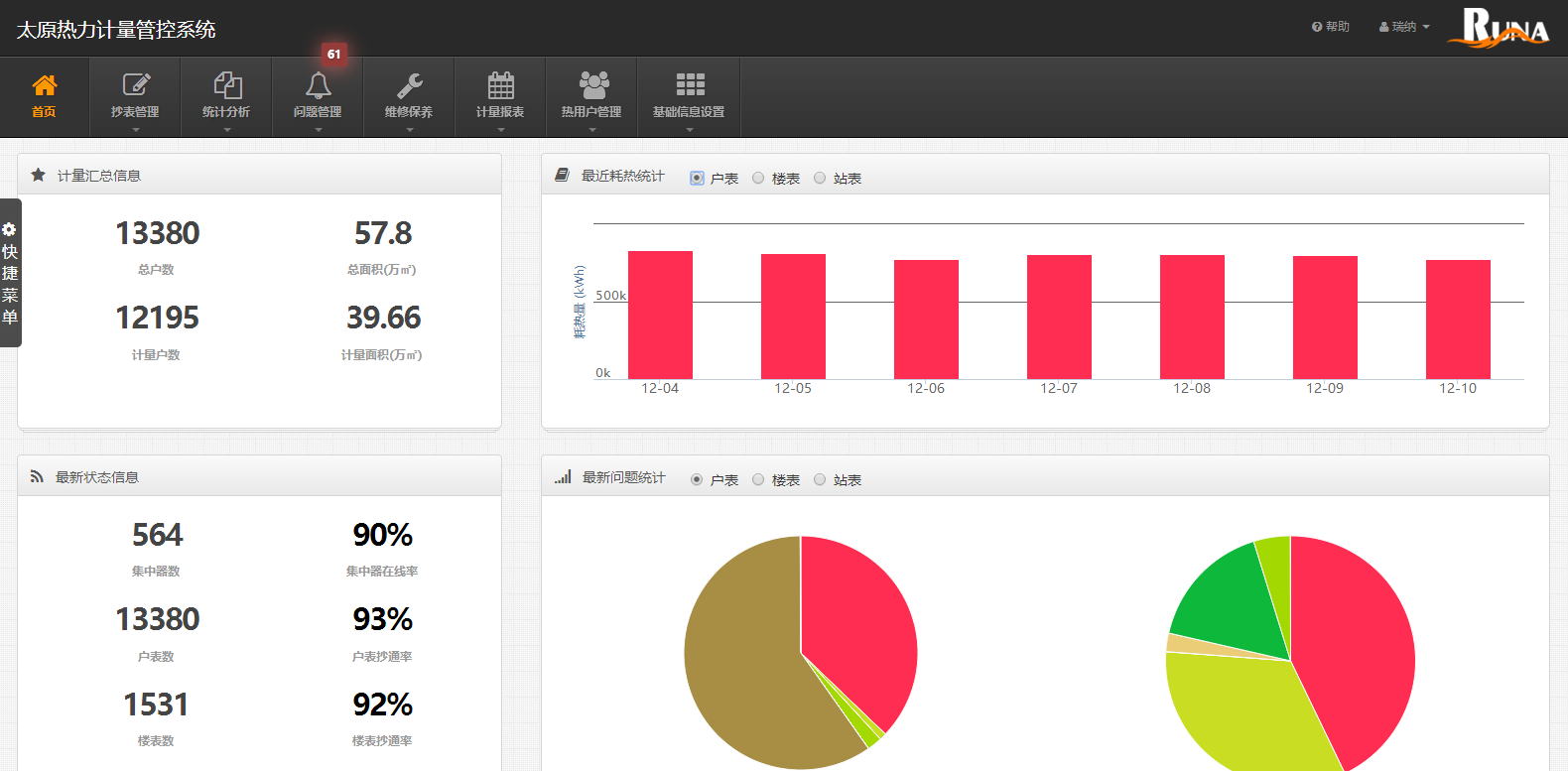Expand the 基础信息设置 dropdown arrow
This screenshot has height=771, width=1568.
click(x=690, y=129)
